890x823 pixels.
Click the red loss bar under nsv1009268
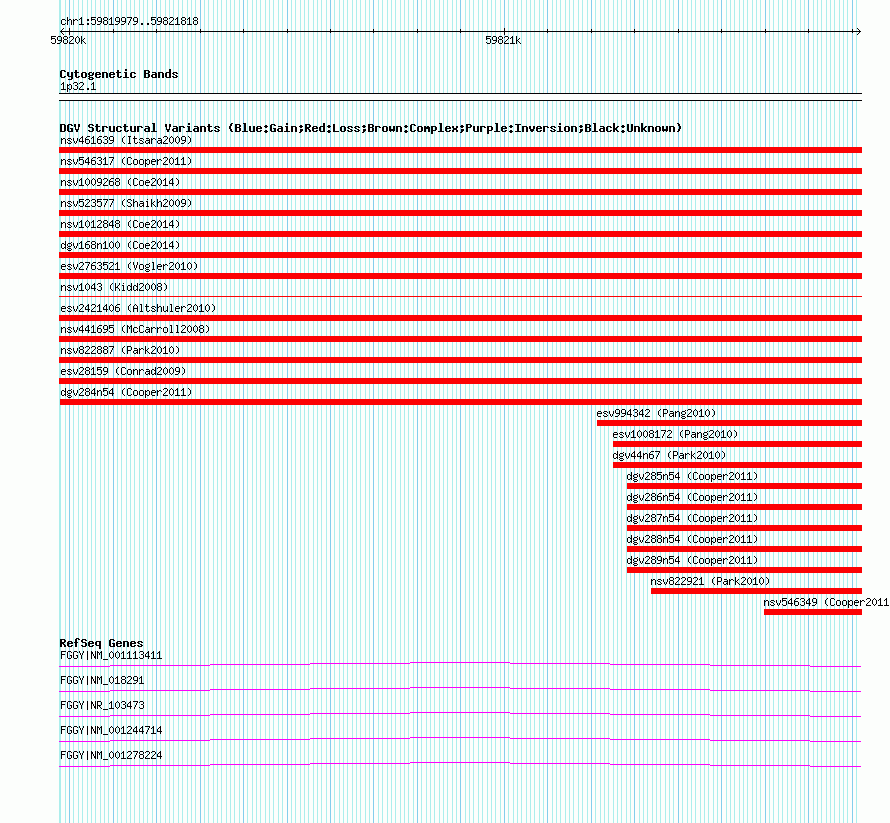(x=460, y=192)
